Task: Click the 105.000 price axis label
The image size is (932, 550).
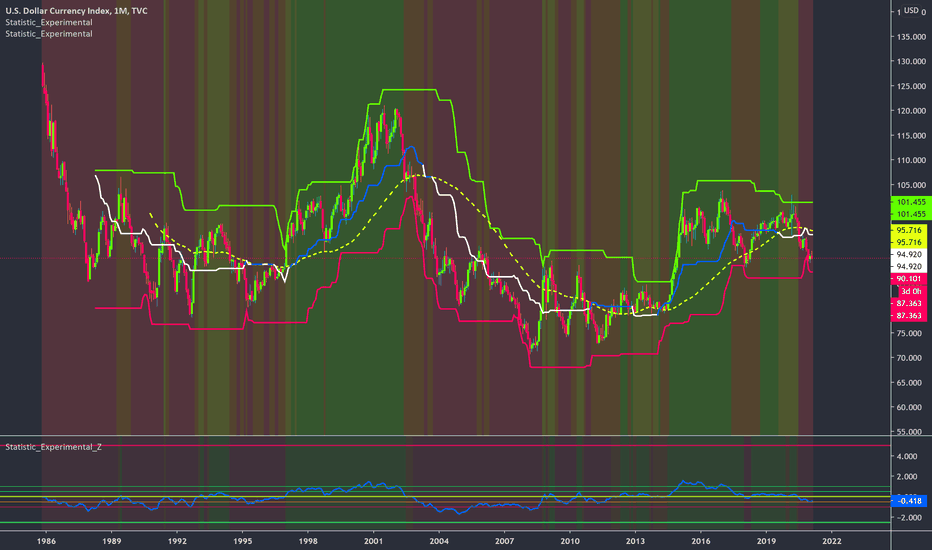Action: 911,185
